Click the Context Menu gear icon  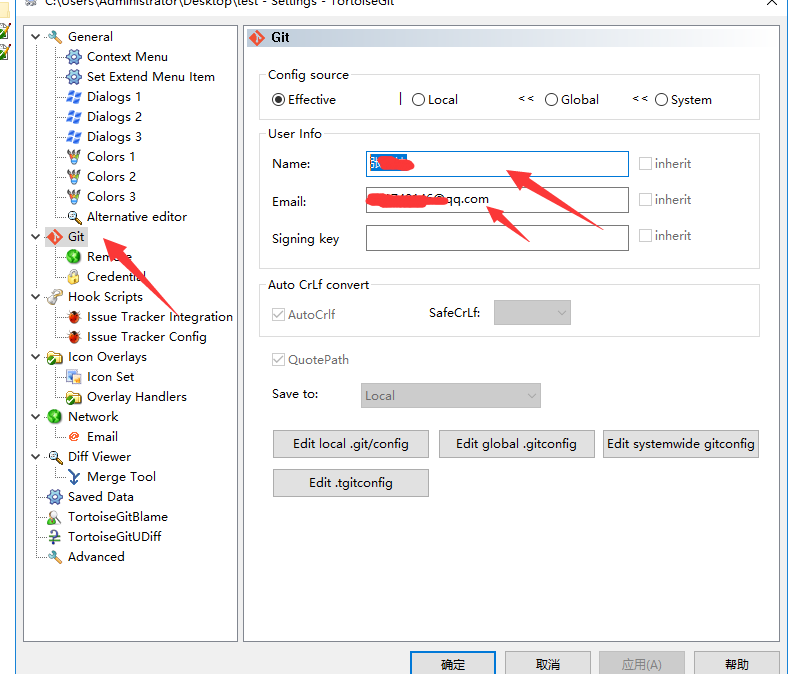(74, 57)
